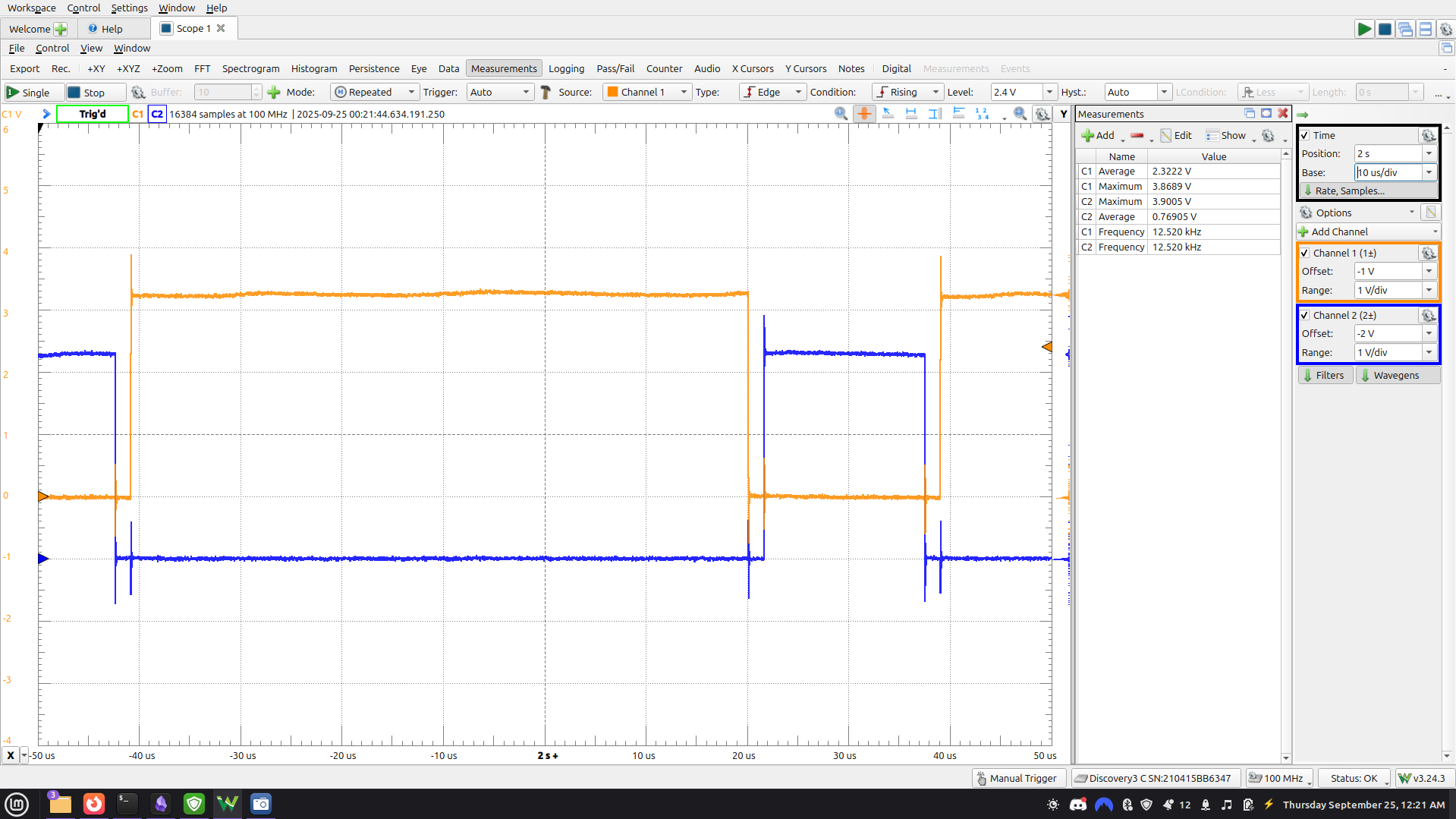The height and width of the screenshot is (819, 1456).
Task: Activate the horizontal time measurement icon
Action: coord(910,113)
